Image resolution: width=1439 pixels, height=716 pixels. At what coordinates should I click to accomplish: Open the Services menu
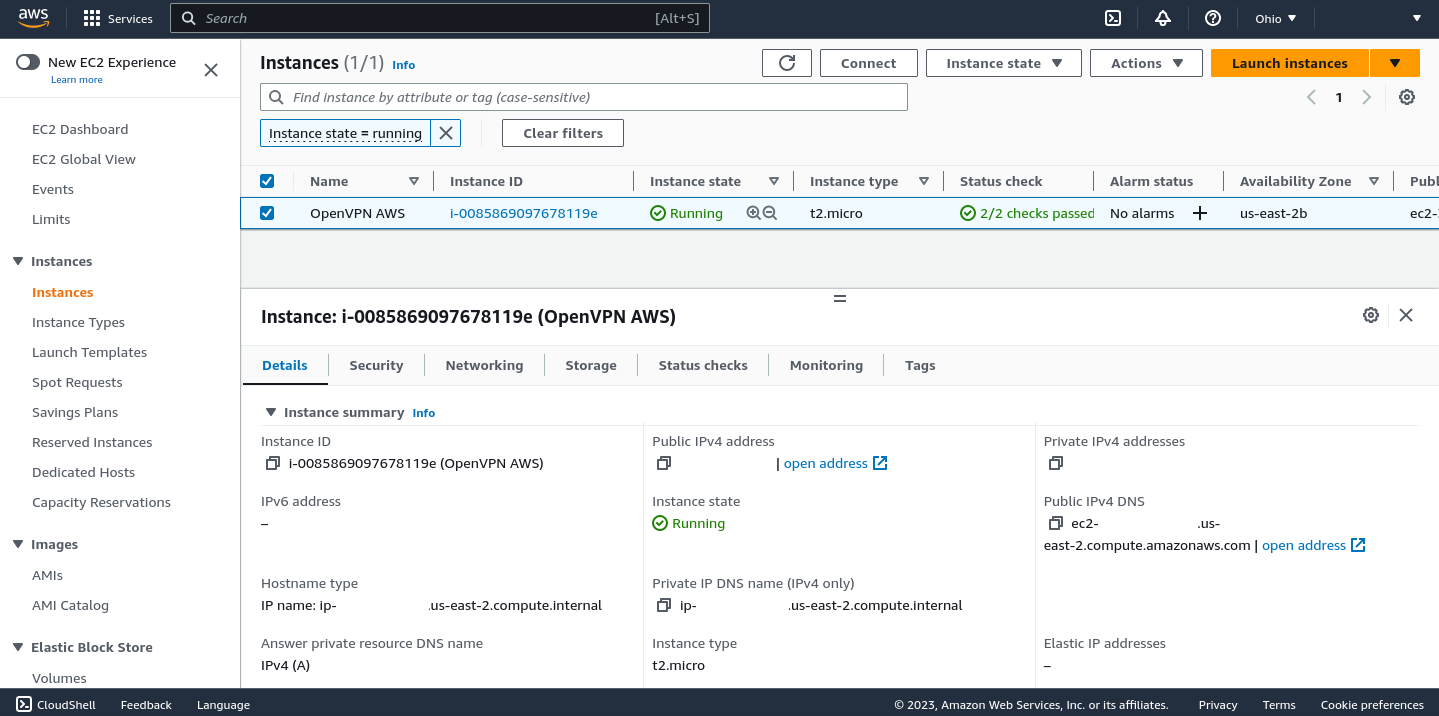coord(117,17)
